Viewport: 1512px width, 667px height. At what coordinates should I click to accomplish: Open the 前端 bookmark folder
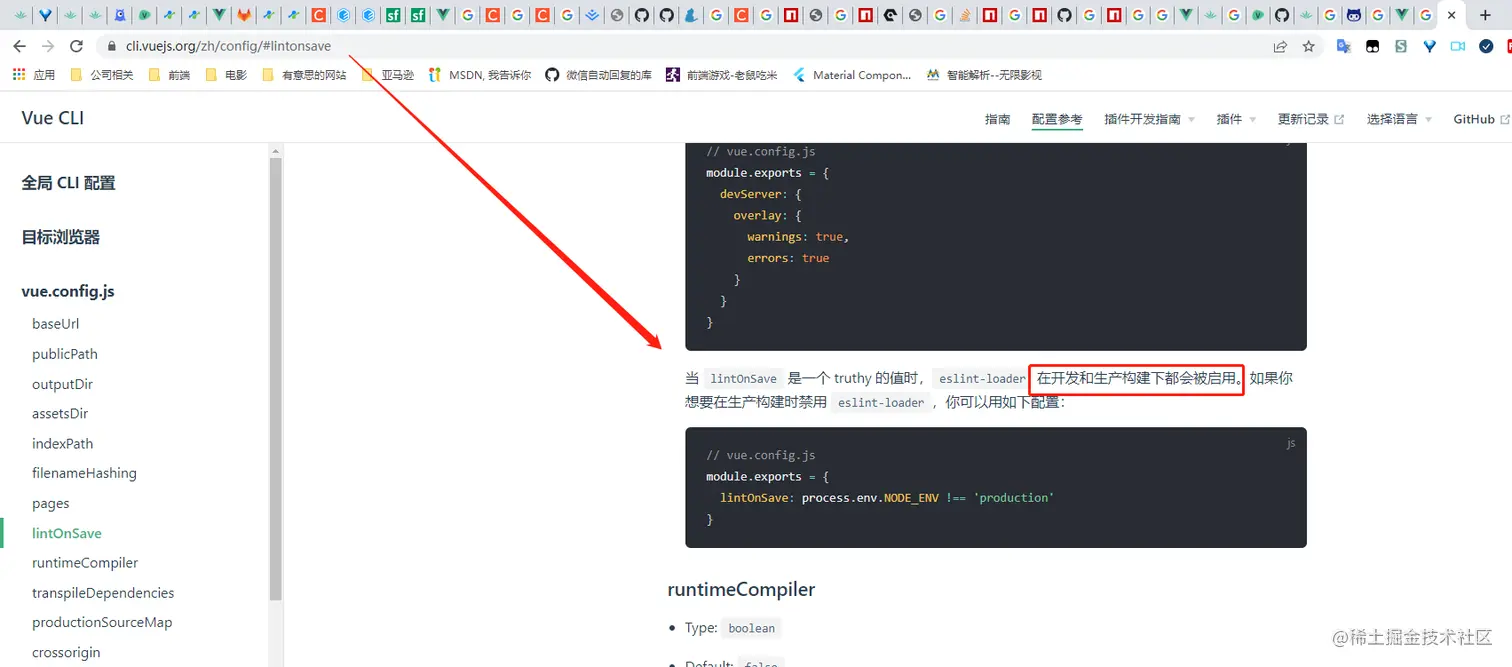coord(168,75)
